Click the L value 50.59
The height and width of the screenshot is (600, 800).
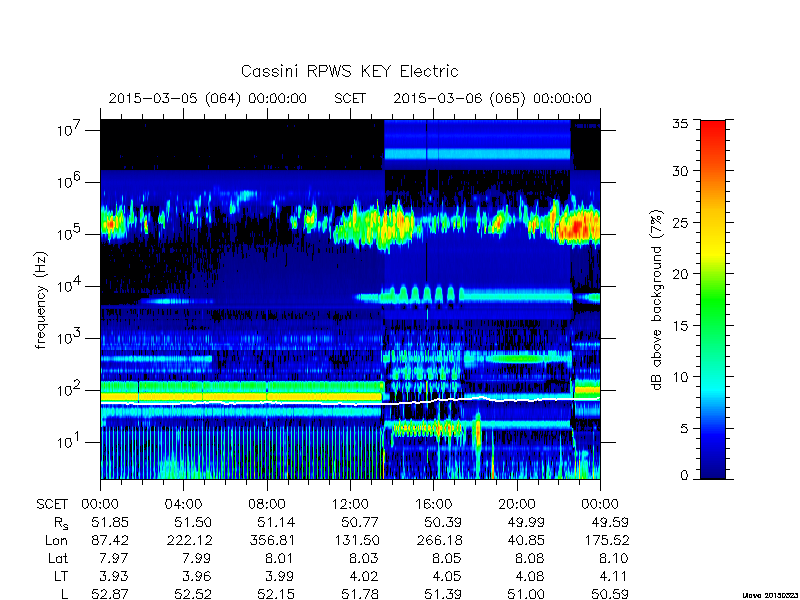click(610, 594)
